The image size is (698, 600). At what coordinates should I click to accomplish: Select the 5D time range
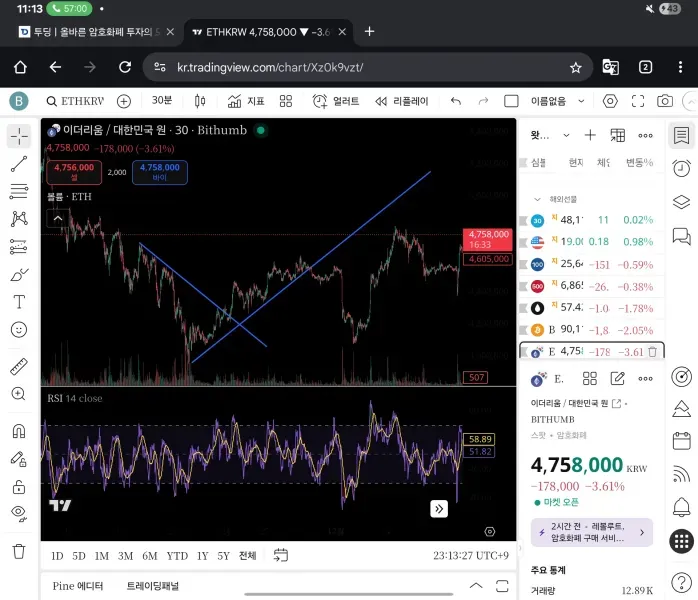point(79,556)
